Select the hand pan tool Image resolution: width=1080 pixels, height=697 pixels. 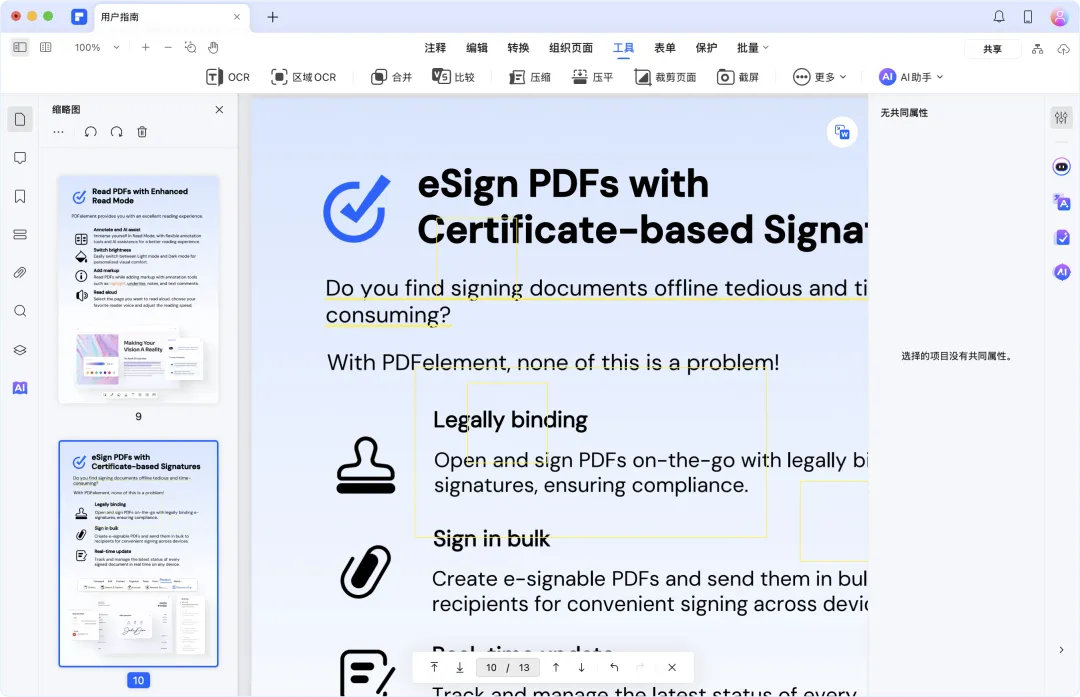pos(214,48)
